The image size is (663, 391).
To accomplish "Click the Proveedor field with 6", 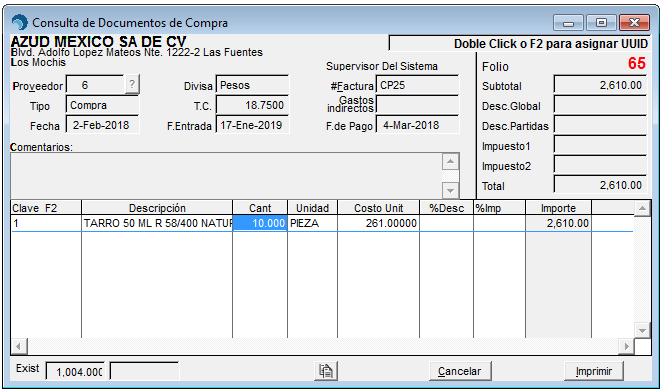I will (x=96, y=85).
